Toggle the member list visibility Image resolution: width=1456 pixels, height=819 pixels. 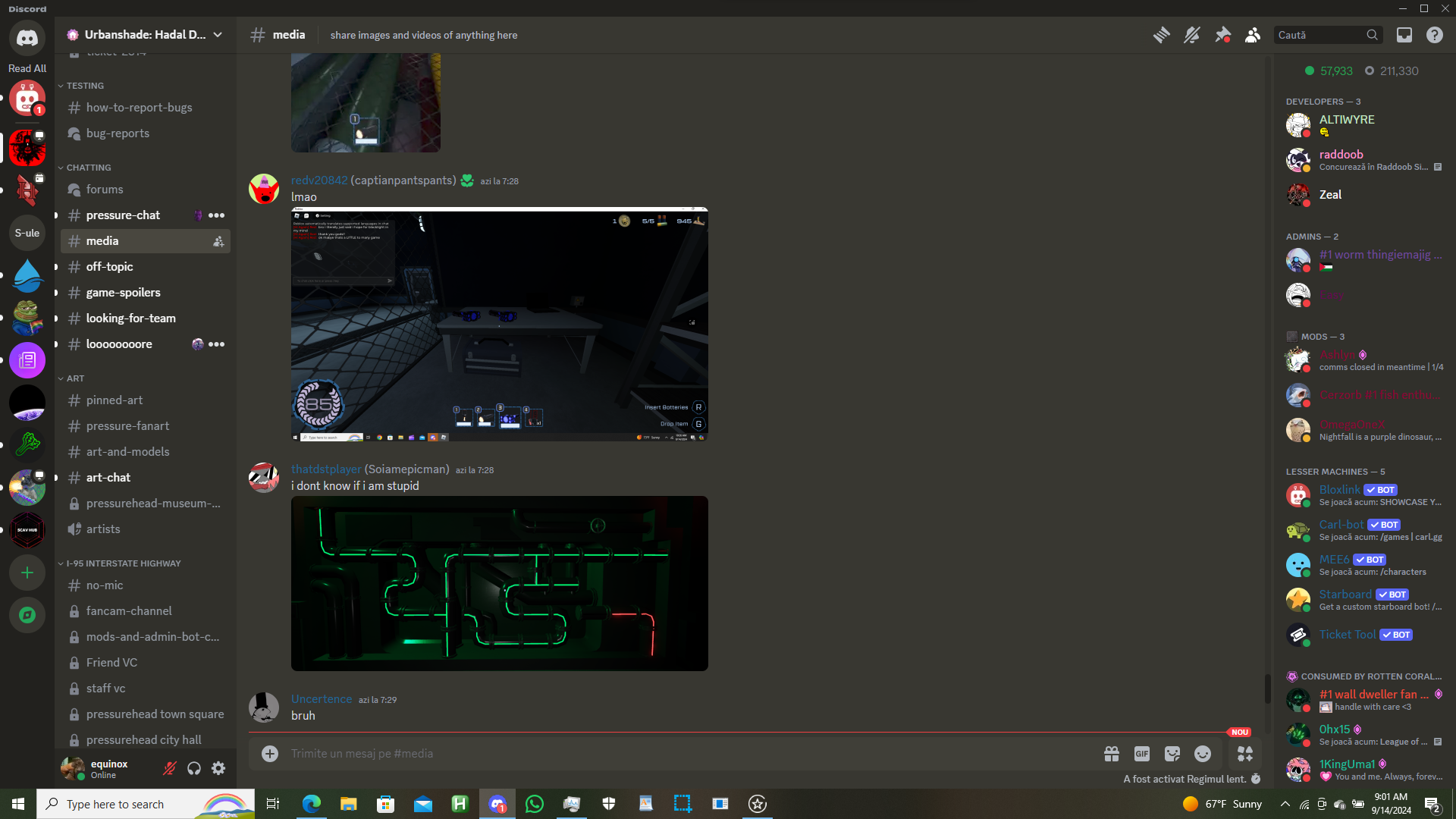tap(1253, 35)
